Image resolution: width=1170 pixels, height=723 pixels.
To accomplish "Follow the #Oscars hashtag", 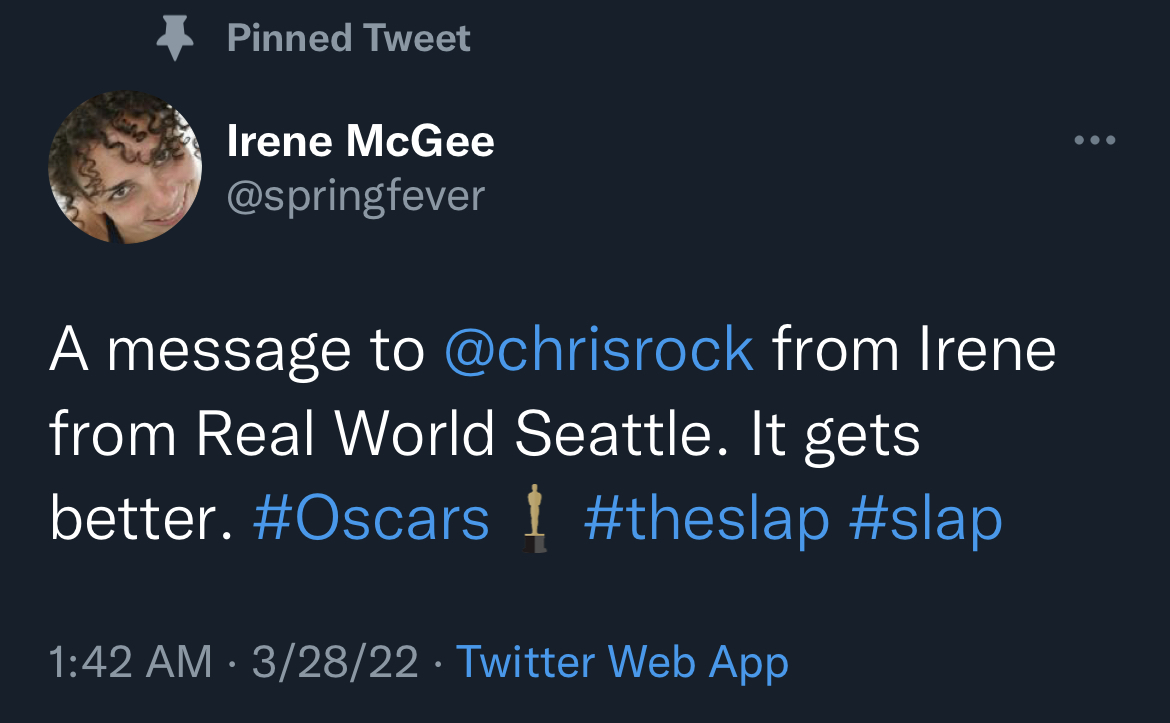I will coord(371,519).
